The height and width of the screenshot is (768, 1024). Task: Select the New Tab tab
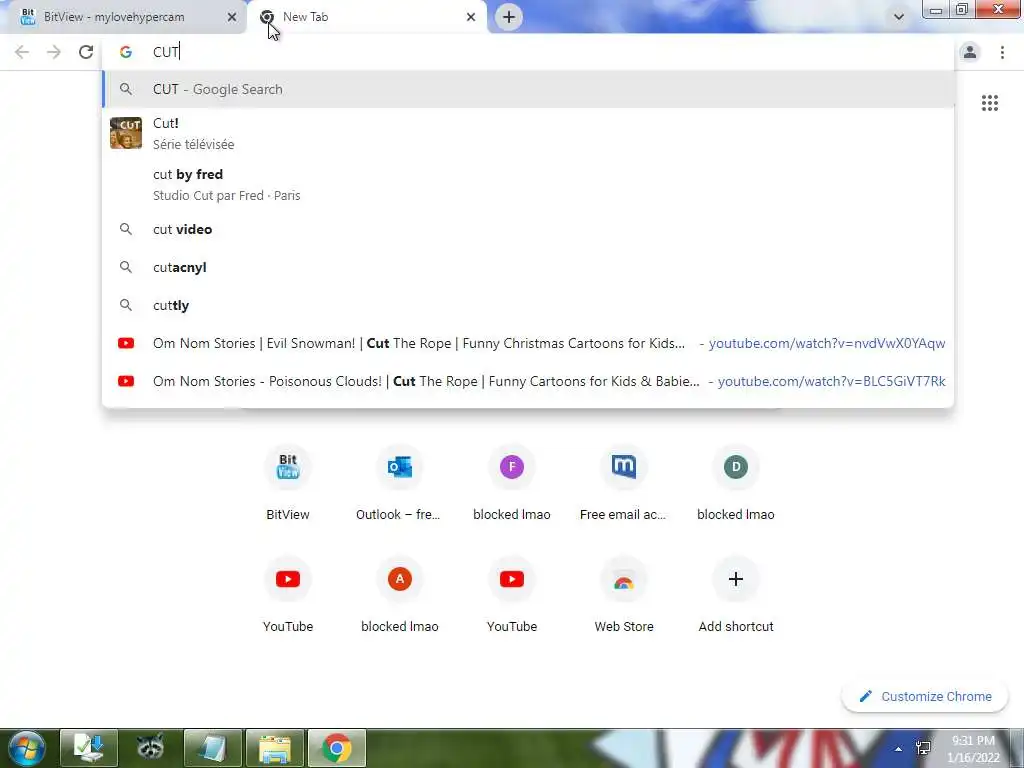[x=366, y=17]
